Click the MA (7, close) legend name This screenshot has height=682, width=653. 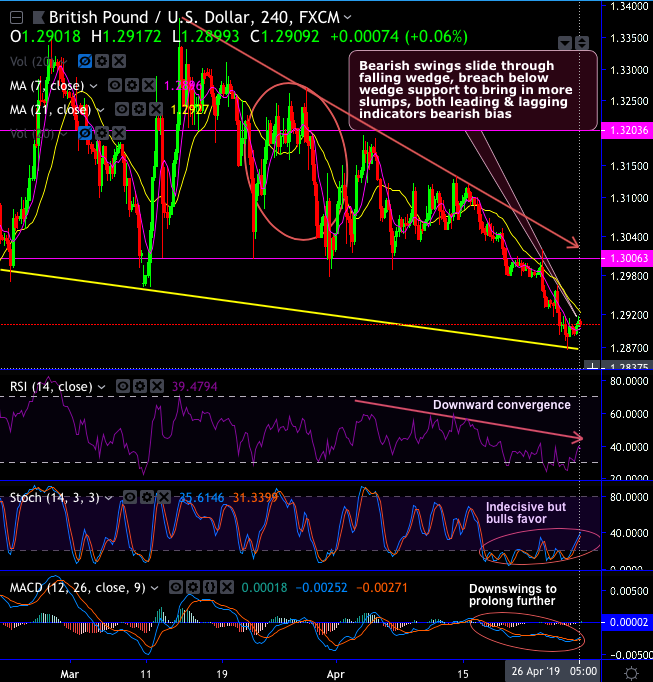coord(47,86)
